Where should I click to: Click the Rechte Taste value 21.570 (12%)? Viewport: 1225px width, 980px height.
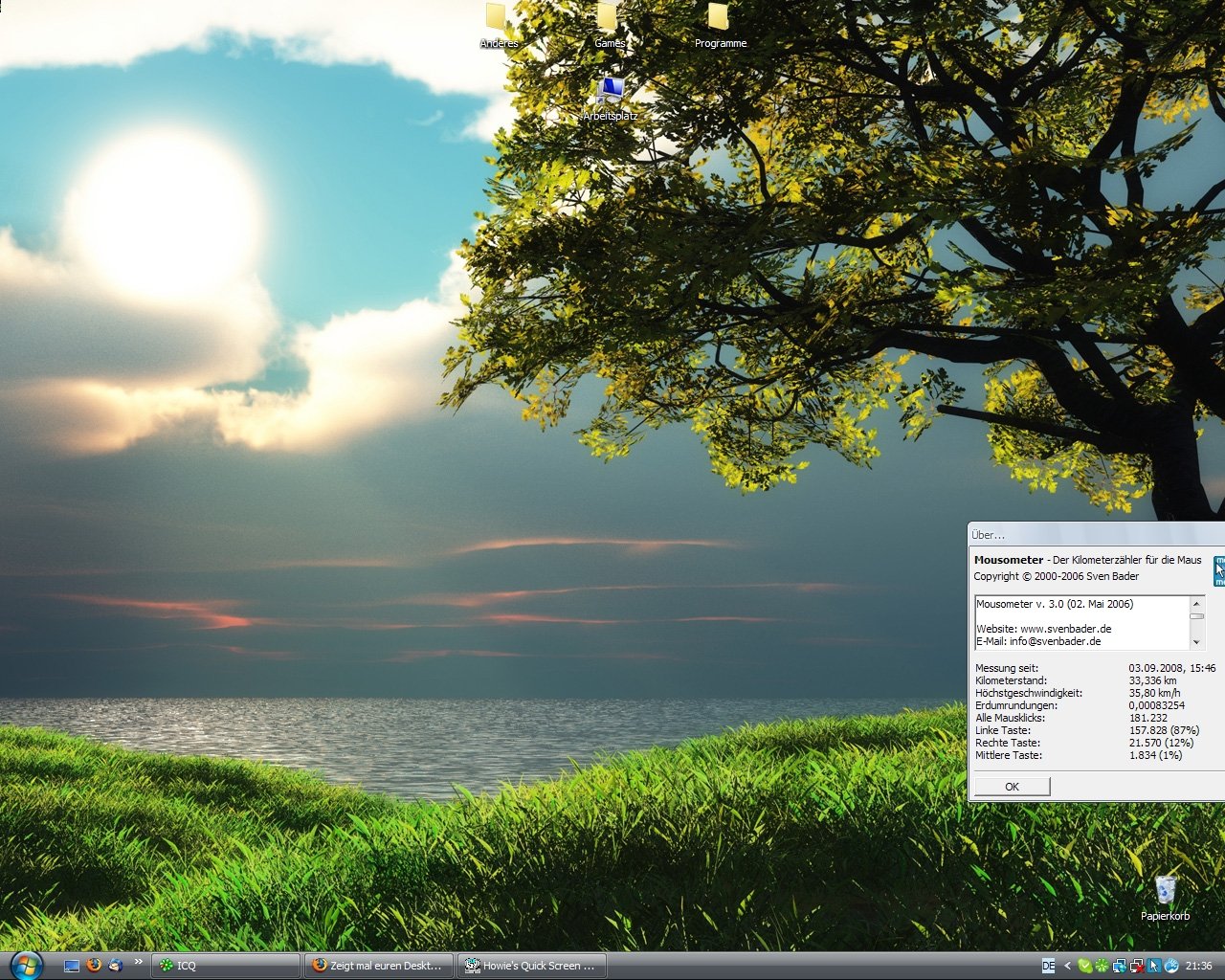coord(1161,743)
